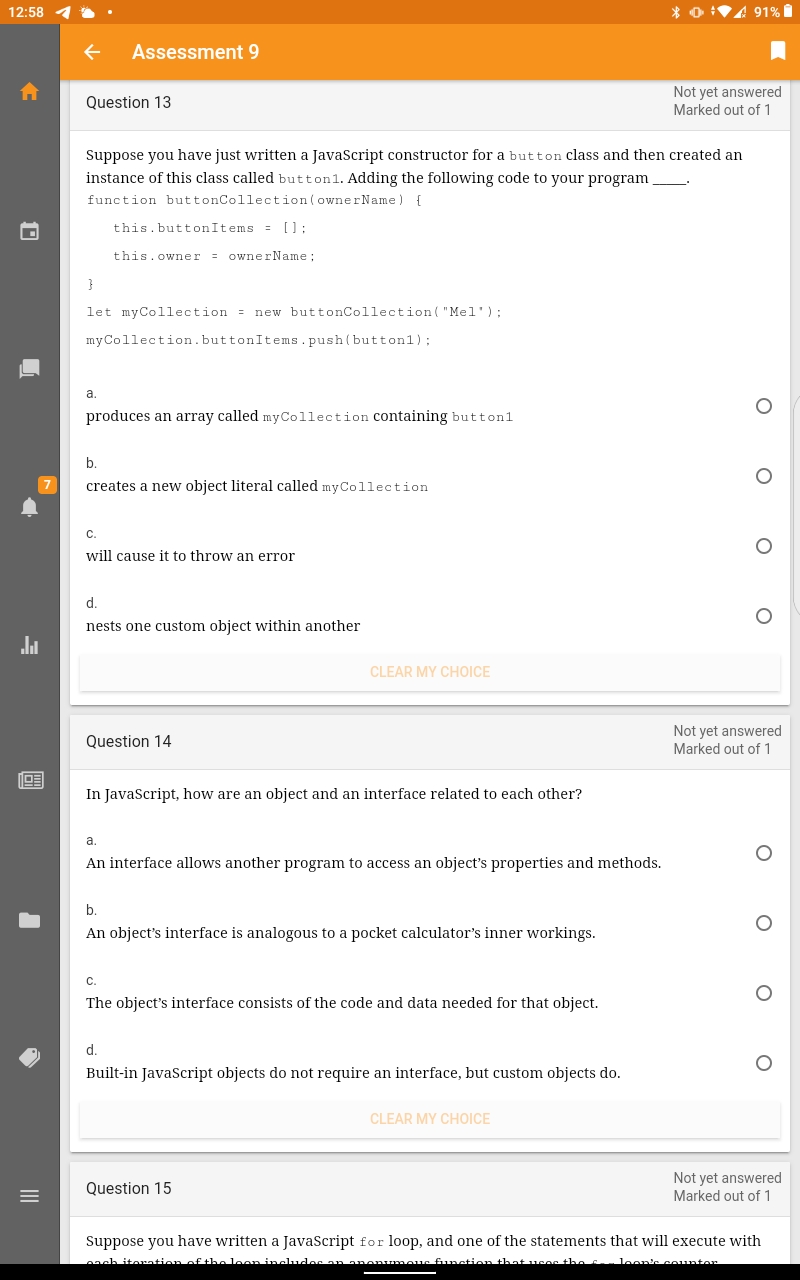800x1280 pixels.
Task: View notifications using the bell icon
Action: pos(29,507)
